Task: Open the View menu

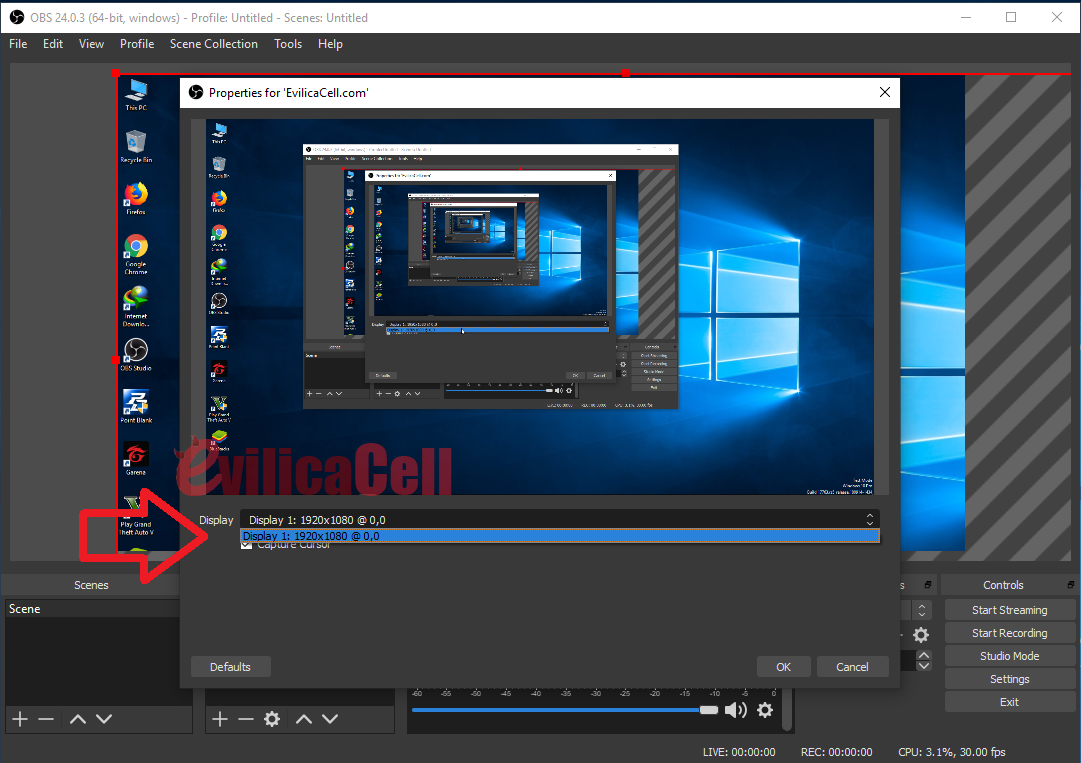Action: (91, 43)
